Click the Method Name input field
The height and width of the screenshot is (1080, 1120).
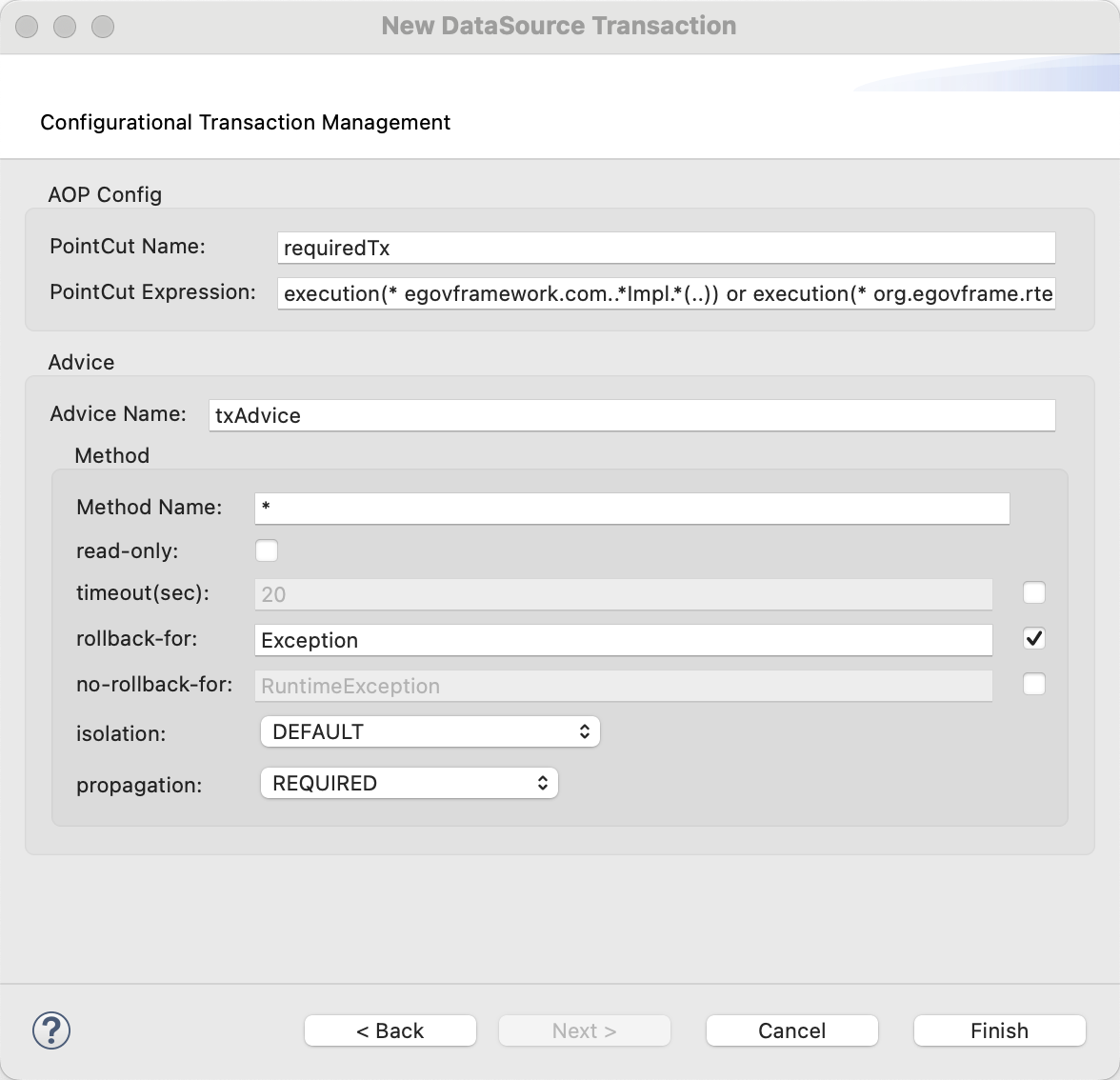[x=631, y=508]
